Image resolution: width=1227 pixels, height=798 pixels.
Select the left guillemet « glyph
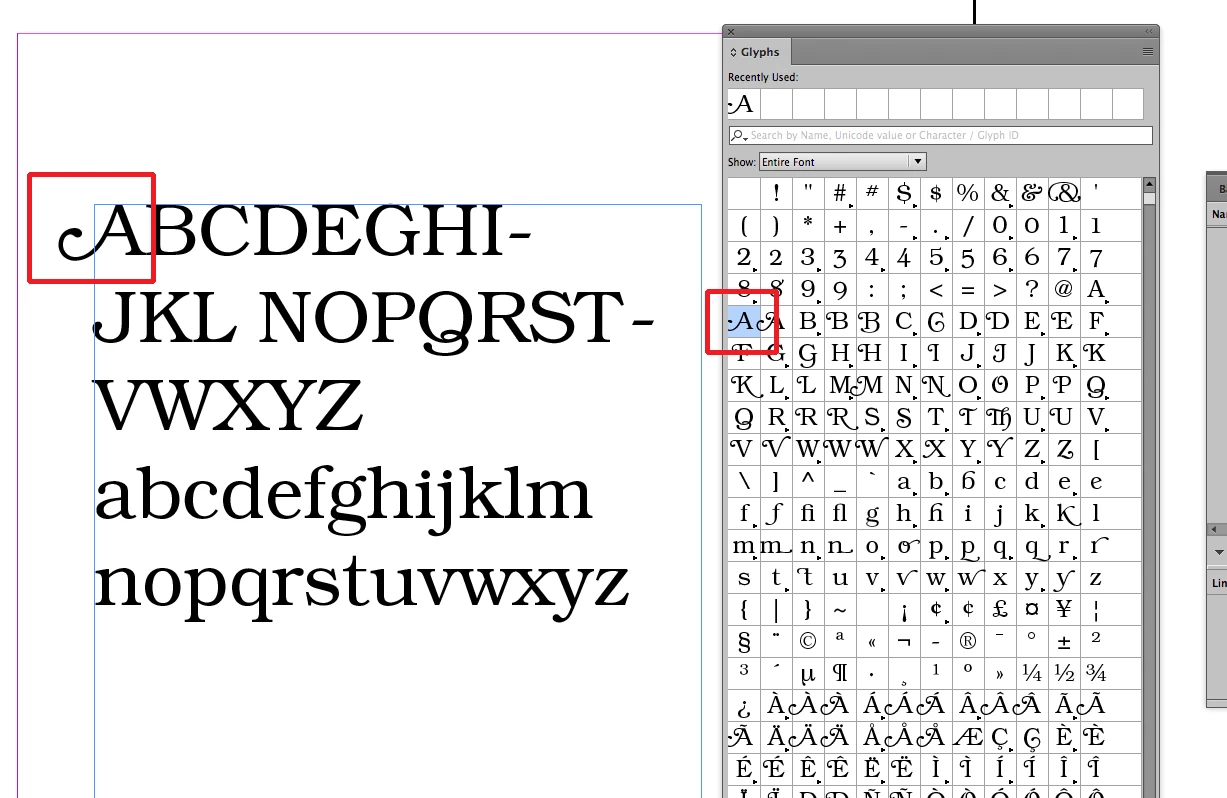(x=871, y=642)
